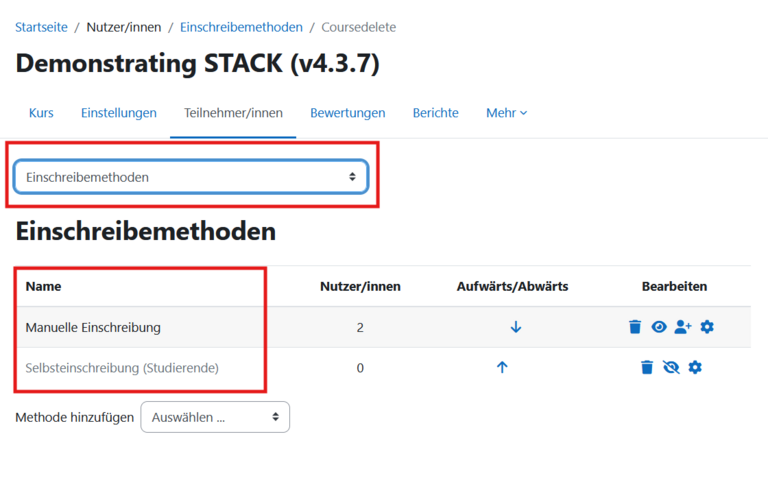Click the Manuelle Einschreibung row name
The height and width of the screenshot is (491, 768).
93,327
